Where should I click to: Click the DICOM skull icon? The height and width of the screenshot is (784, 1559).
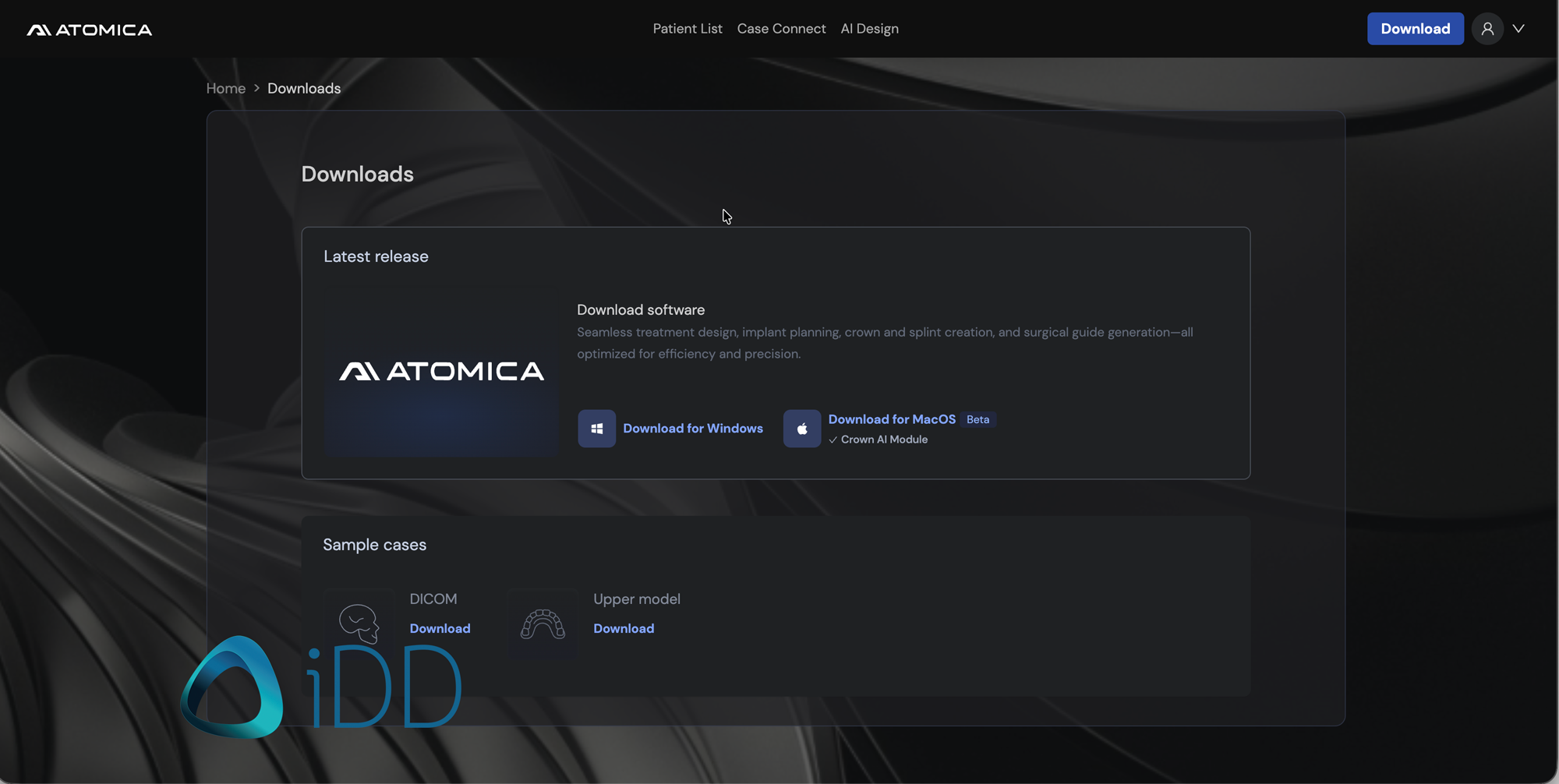tap(359, 623)
